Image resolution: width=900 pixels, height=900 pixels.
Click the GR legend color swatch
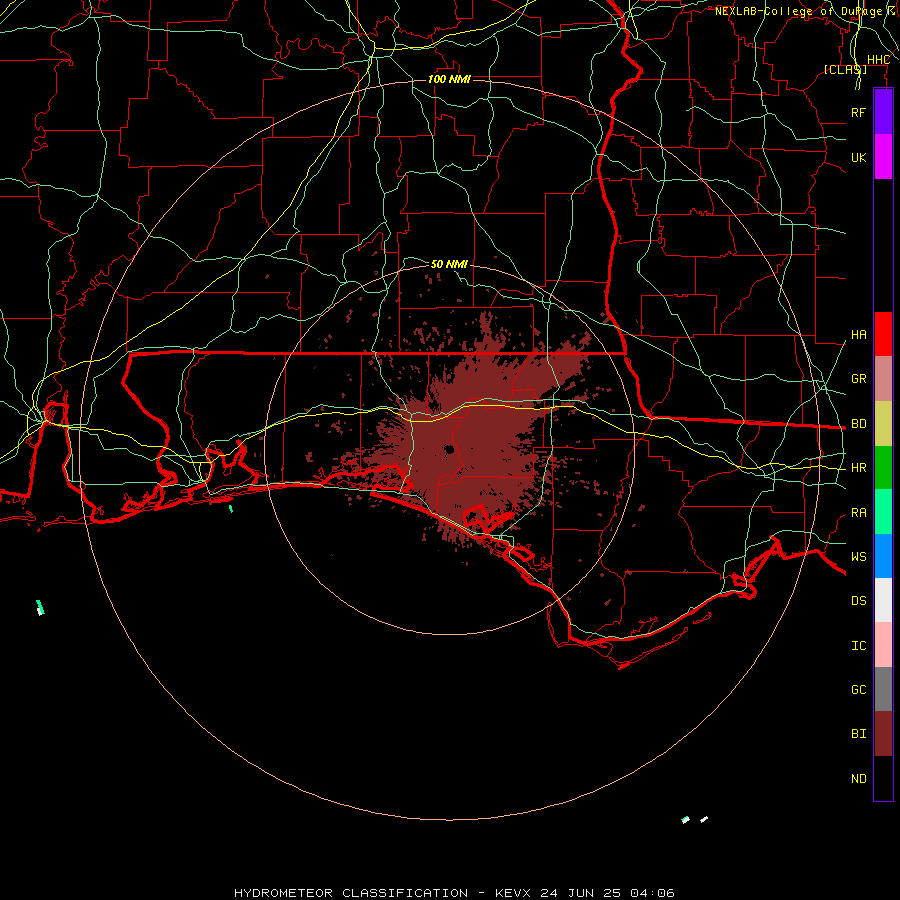[x=883, y=379]
